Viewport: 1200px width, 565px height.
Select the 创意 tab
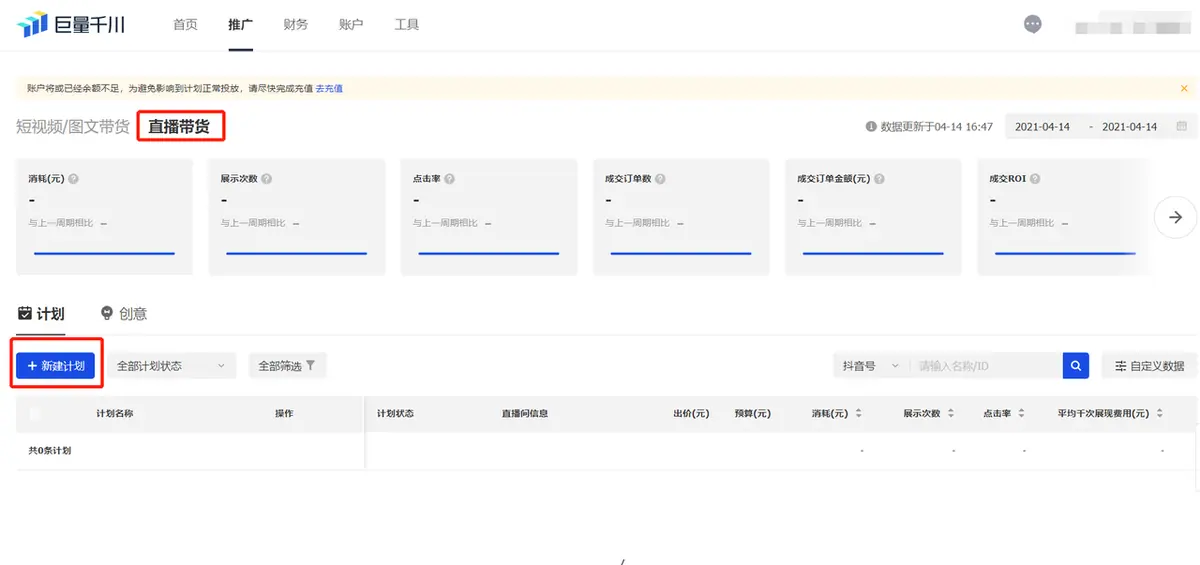124,314
